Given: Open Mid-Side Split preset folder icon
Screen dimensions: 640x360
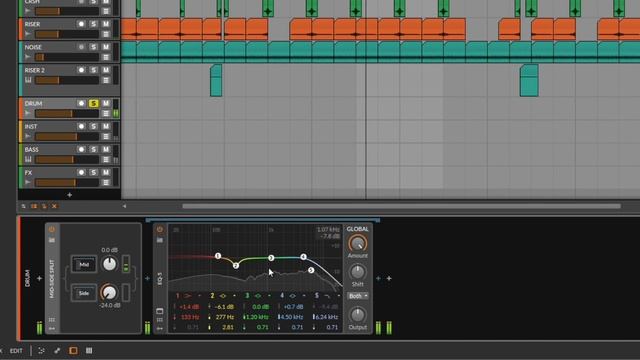Looking at the screenshot, I should point(51,240).
